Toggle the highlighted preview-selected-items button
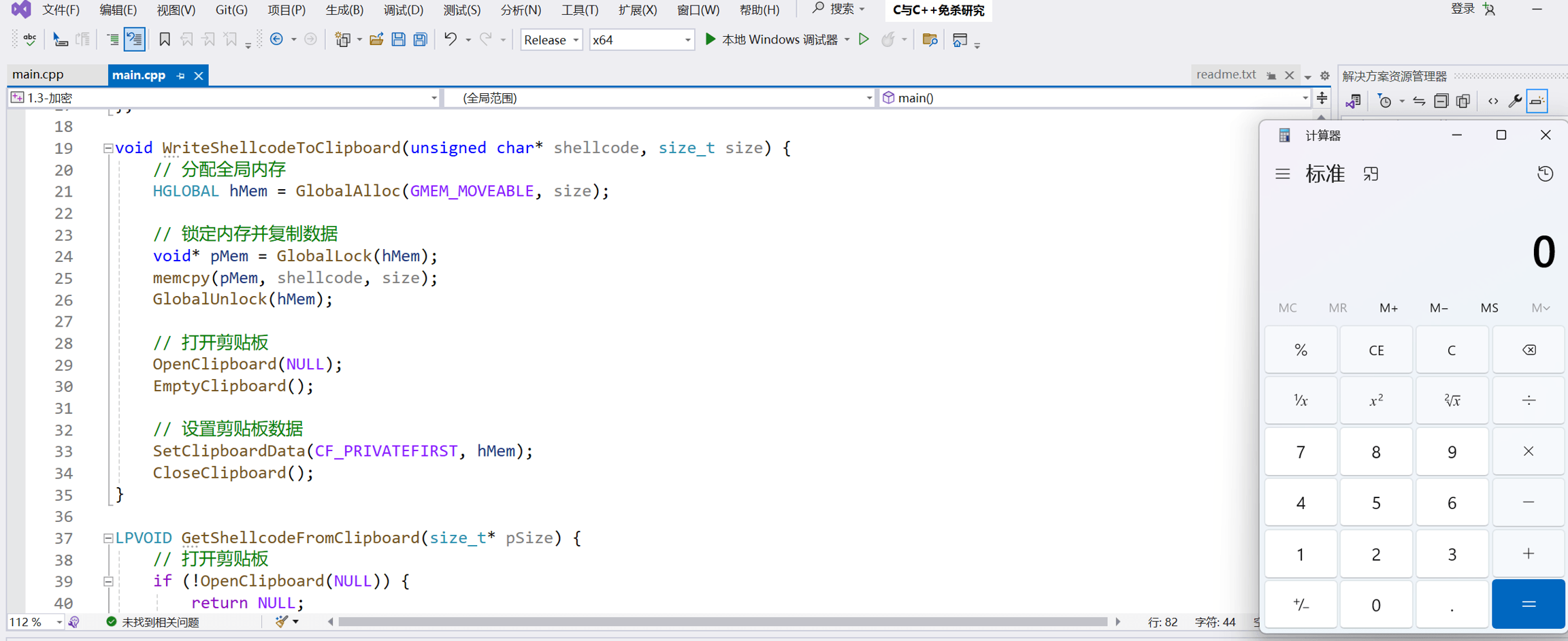This screenshot has height=641, width=1568. coord(1537,101)
